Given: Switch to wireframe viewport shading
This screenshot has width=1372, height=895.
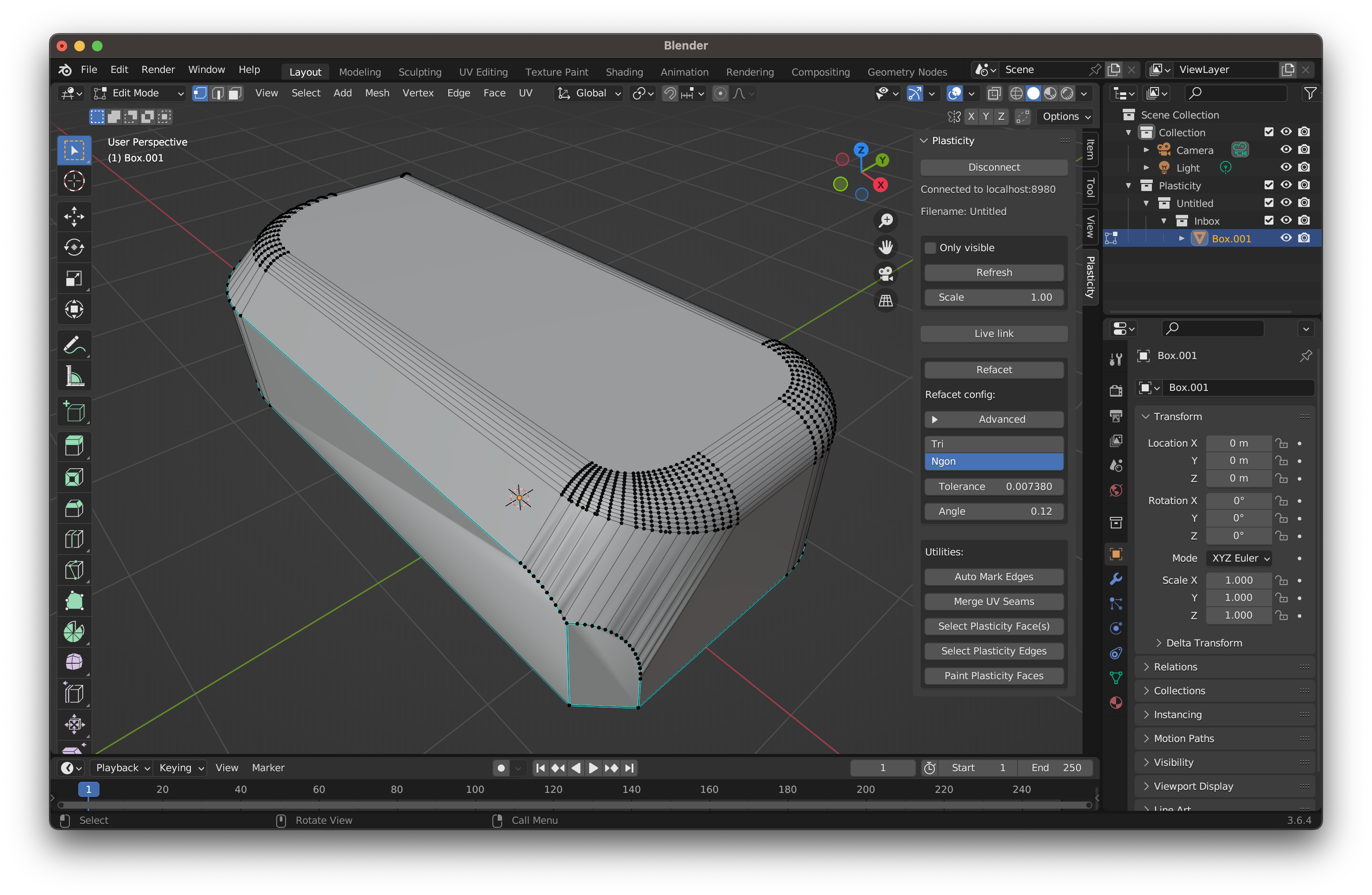Looking at the screenshot, I should [1016, 93].
